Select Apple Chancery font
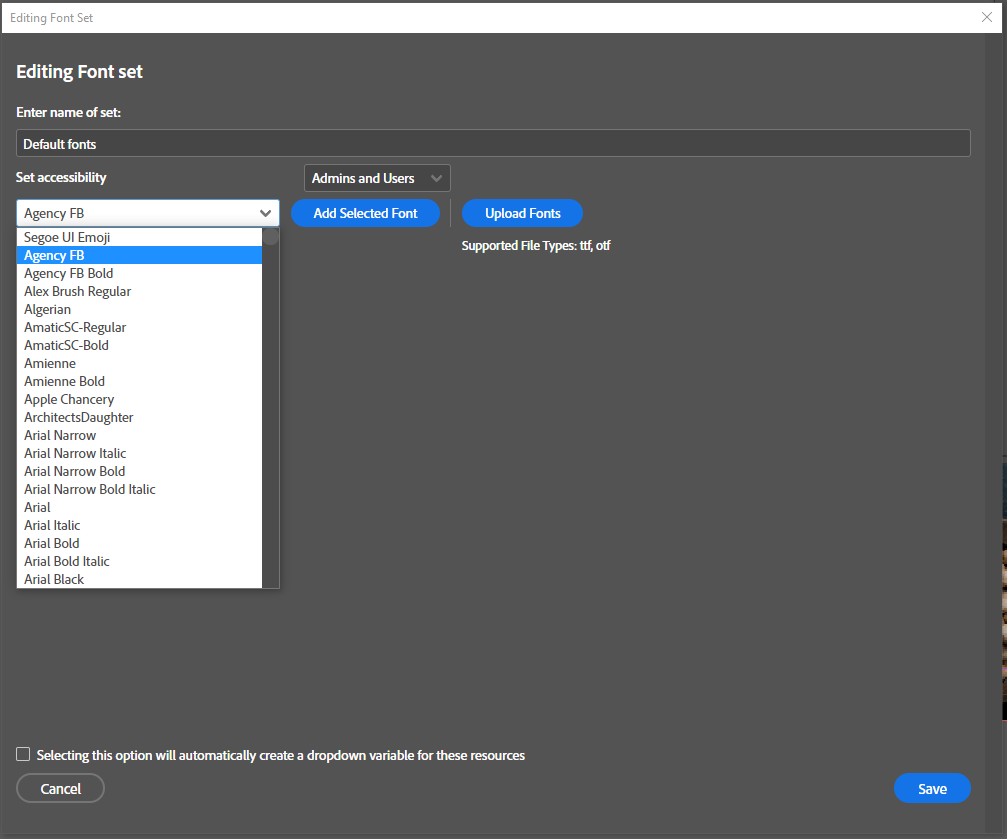 pos(69,399)
